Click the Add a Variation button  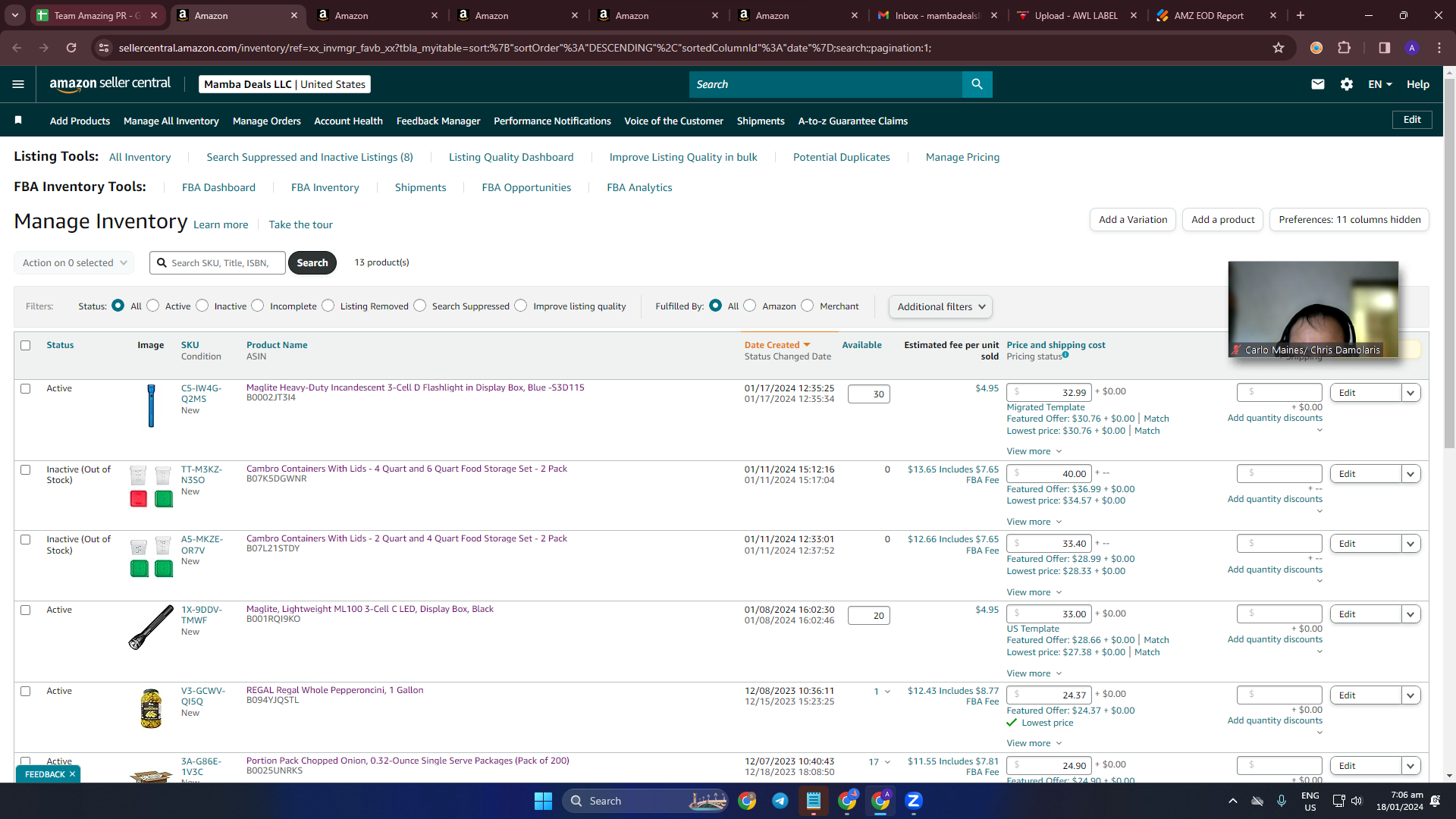[x=1133, y=220]
